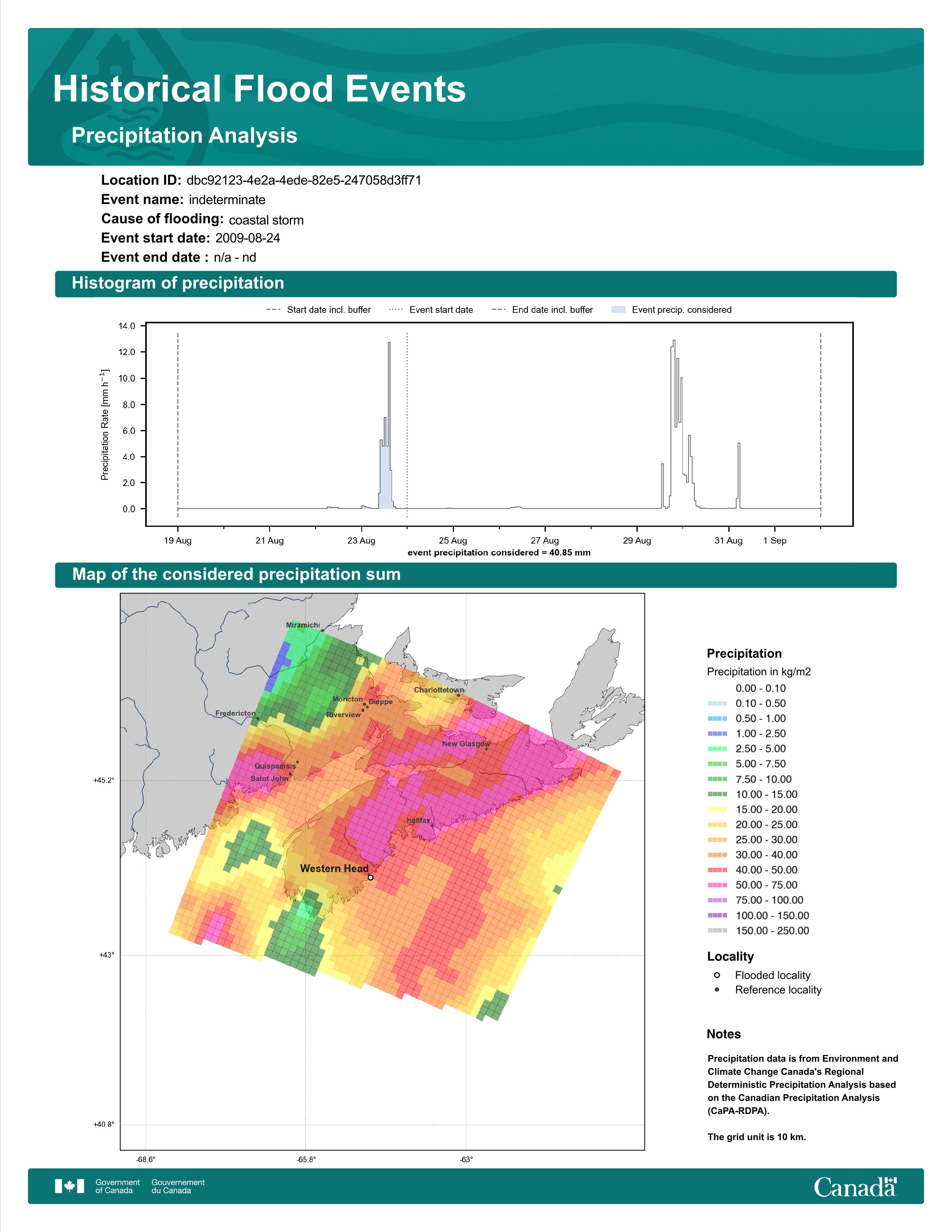Screen dimensions: 952x1232
Task: Click the Location ID value dbc92123-4e2a-4ede
Action: pyautogui.click(x=304, y=181)
